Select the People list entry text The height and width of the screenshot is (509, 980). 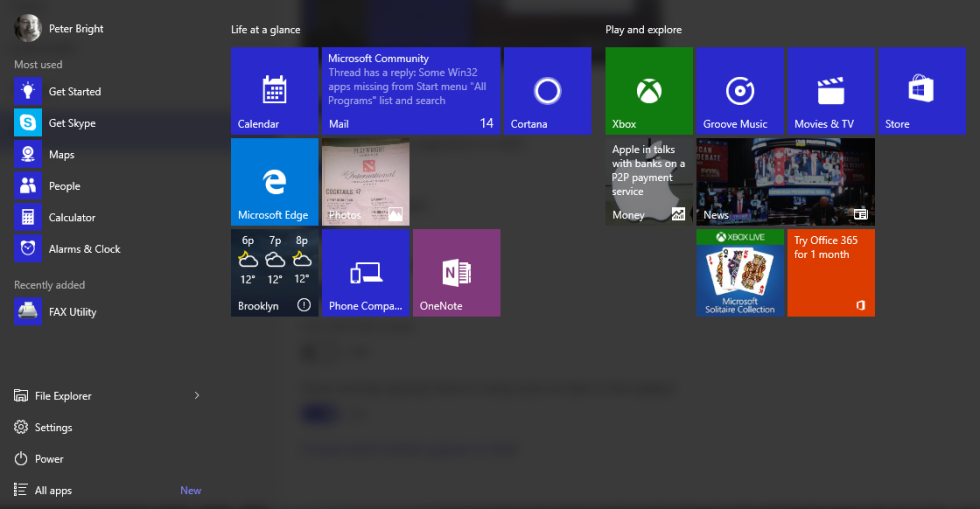(x=64, y=186)
